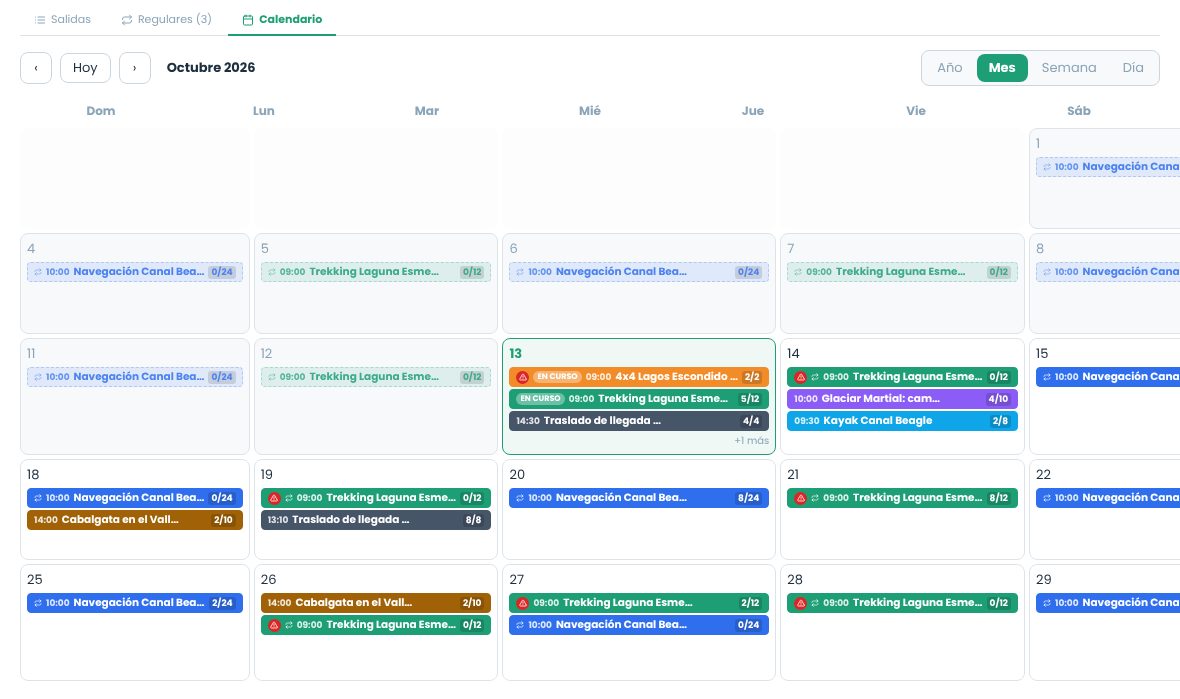Viewport: 1180px width, 699px height.
Task: Open day 29 Navegación Canal event
Action: click(1108, 603)
